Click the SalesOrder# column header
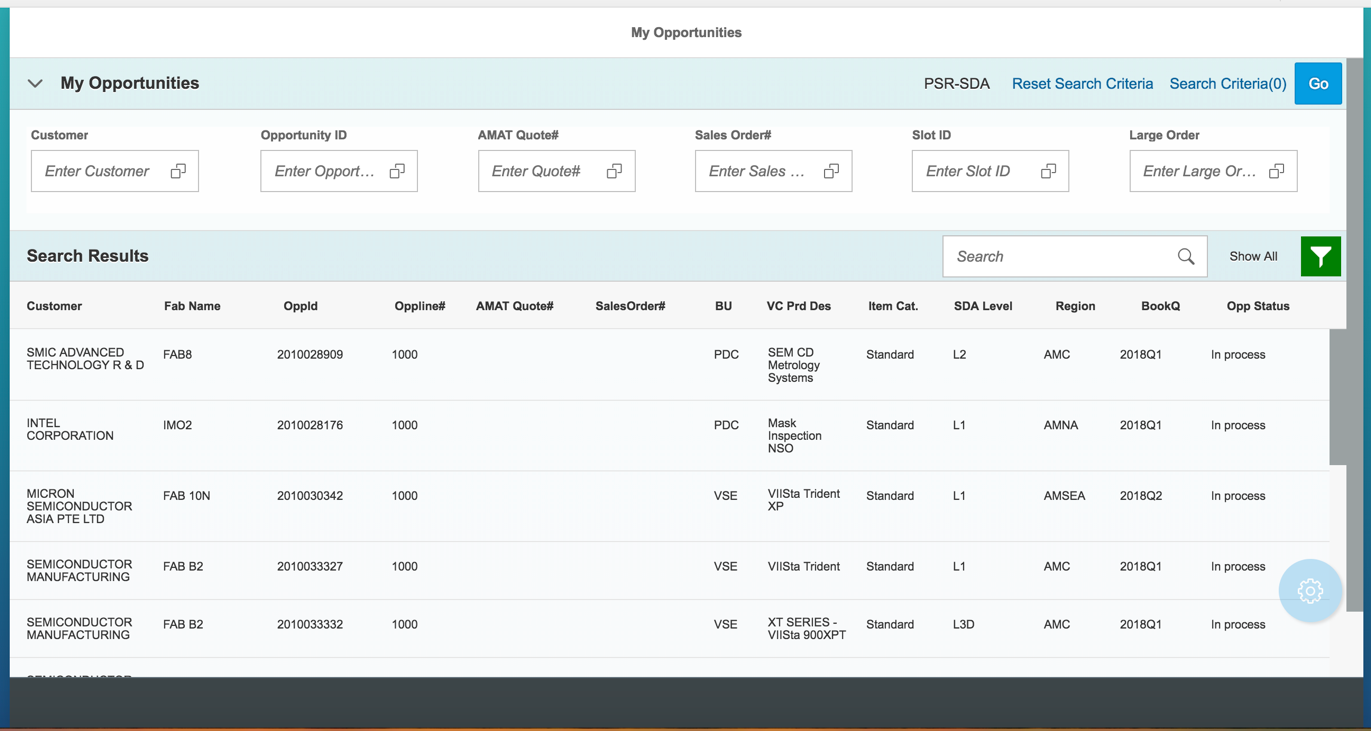The width and height of the screenshot is (1371, 731). [630, 306]
